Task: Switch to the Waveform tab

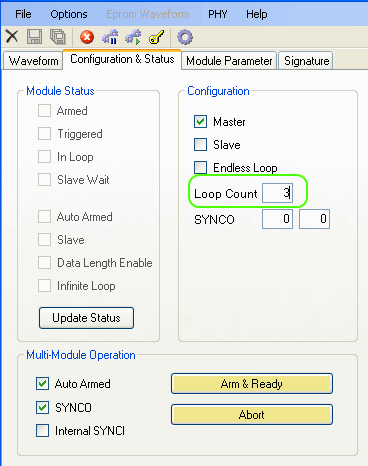Action: [x=33, y=61]
